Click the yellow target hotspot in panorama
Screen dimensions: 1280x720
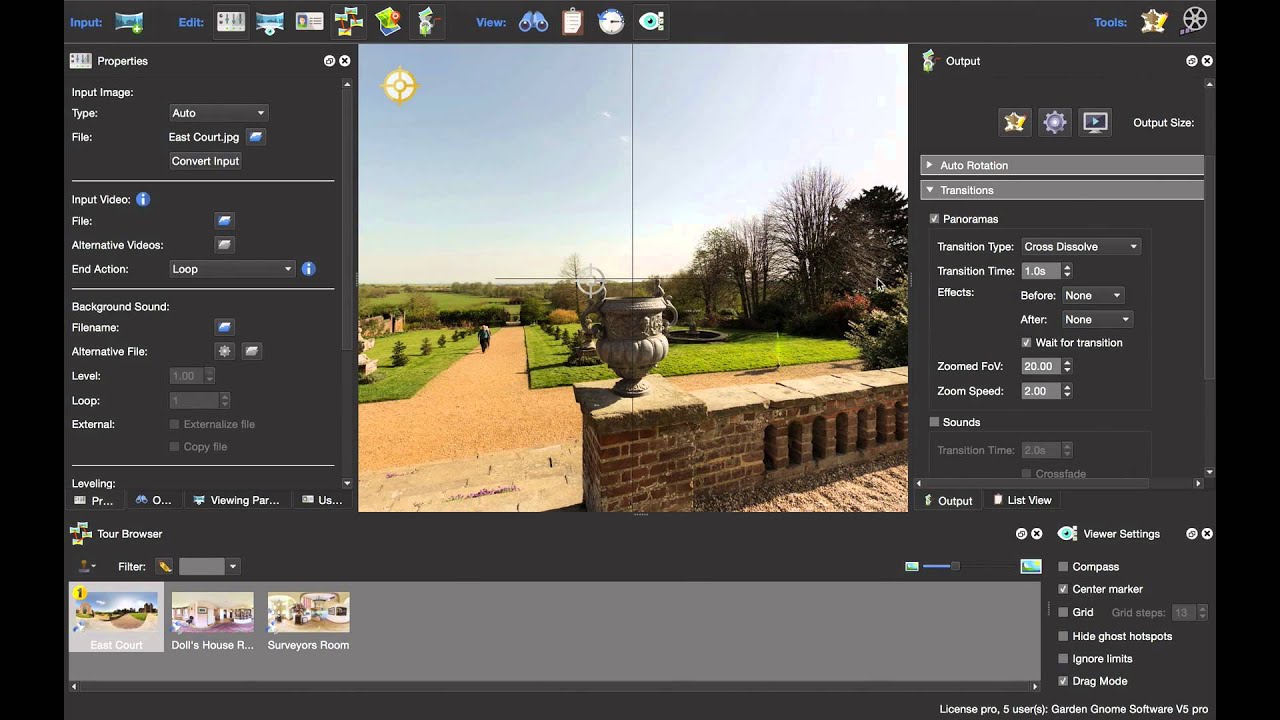[399, 86]
